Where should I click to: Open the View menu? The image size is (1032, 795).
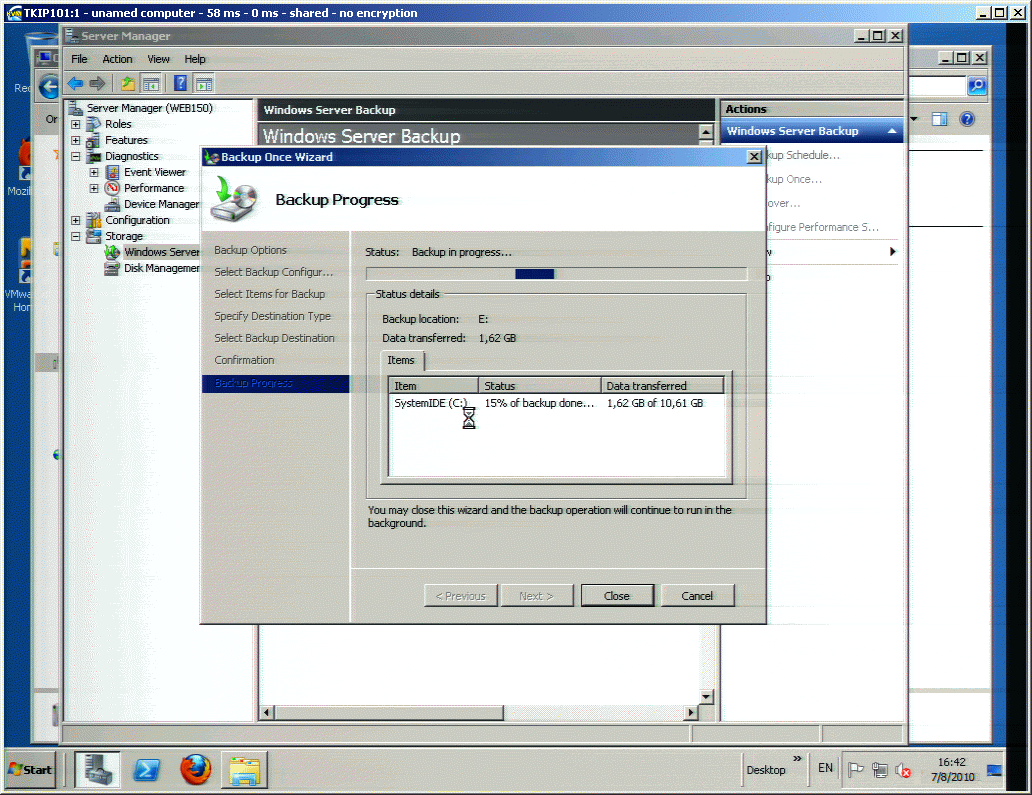[158, 59]
